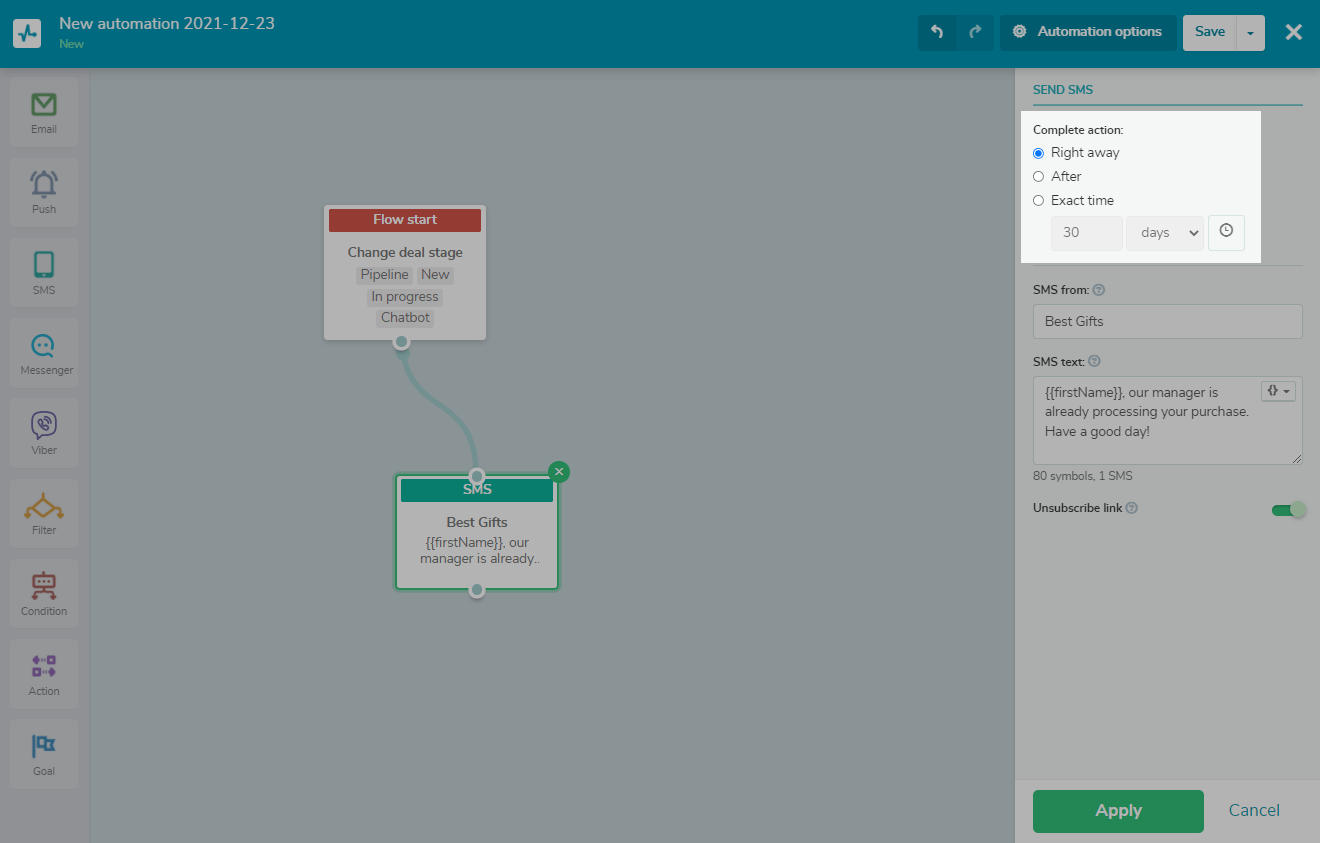Click the app logo in the header
This screenshot has width=1320, height=843.
point(27,33)
